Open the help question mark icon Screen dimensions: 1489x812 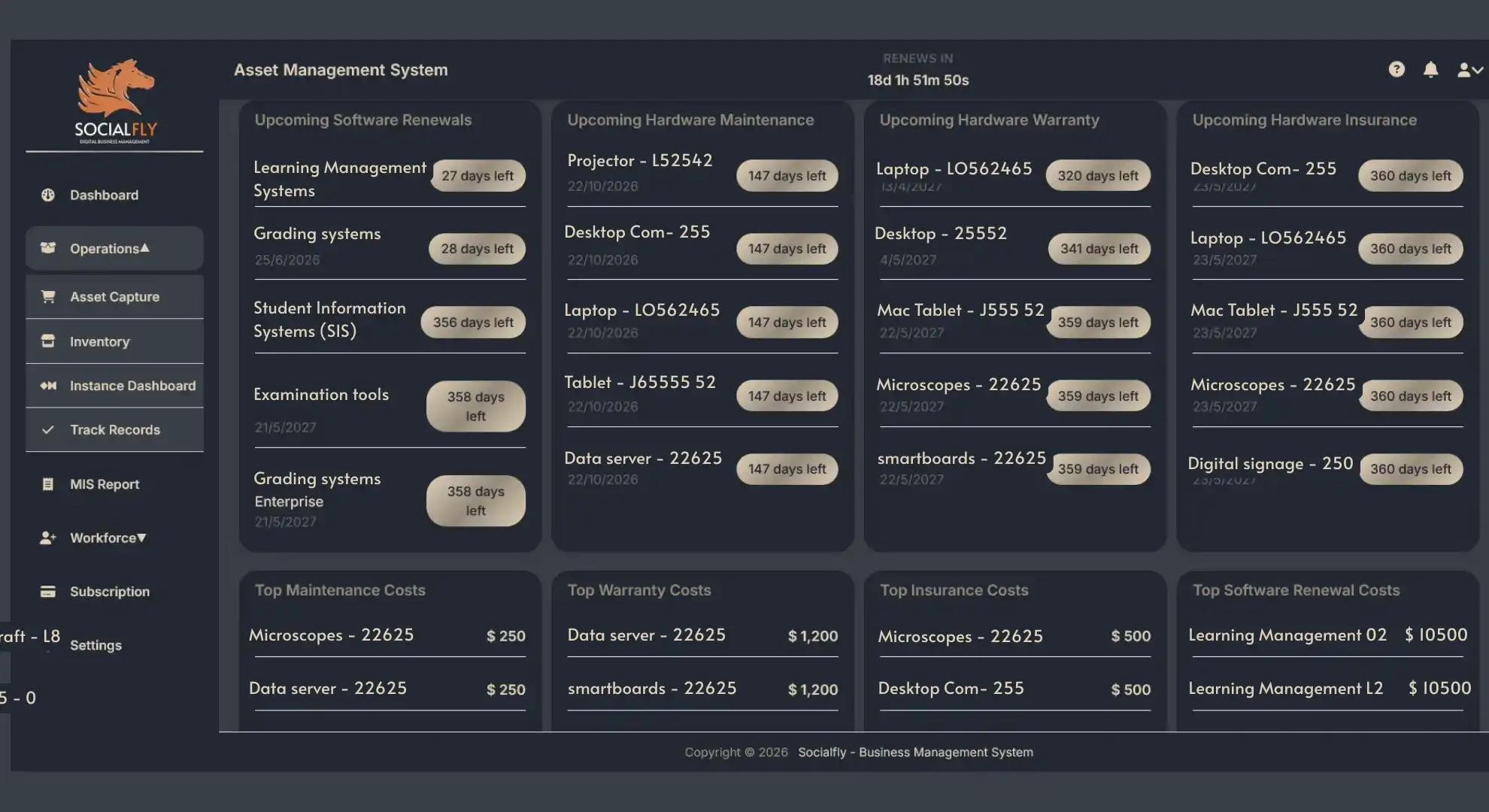coord(1397,69)
